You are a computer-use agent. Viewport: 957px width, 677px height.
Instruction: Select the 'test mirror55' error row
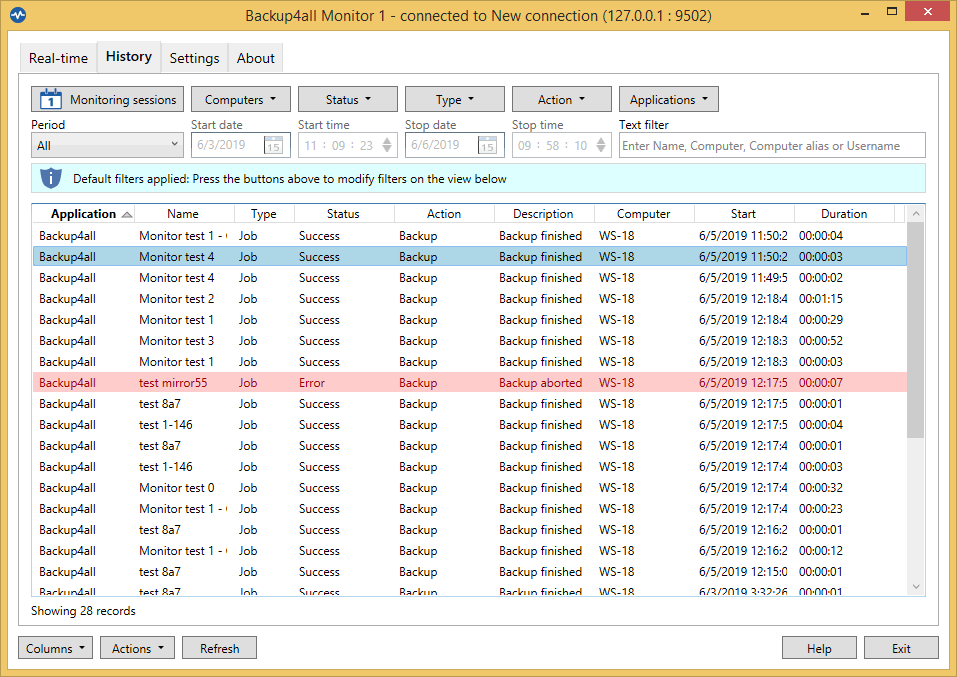(470, 383)
